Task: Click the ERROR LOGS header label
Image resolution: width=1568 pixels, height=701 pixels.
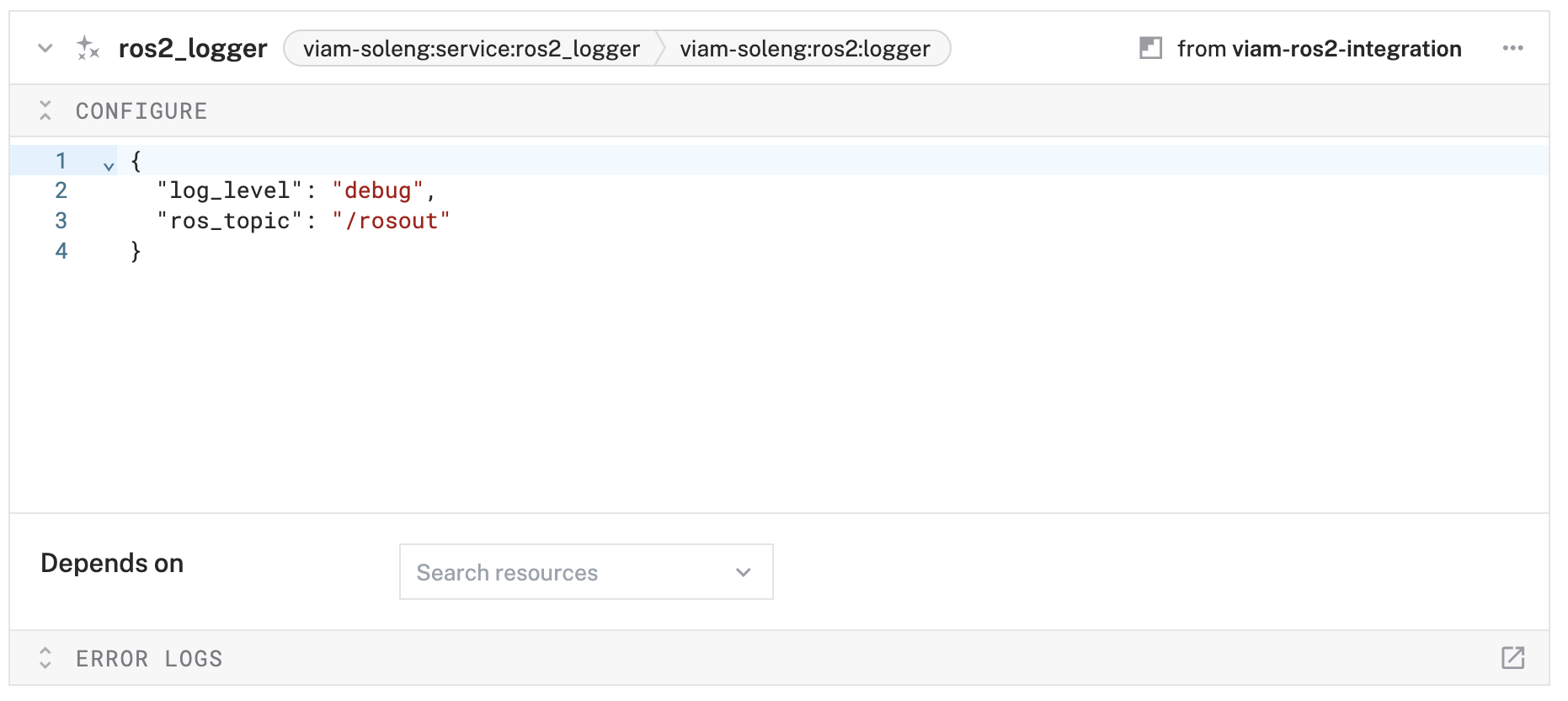Action: click(x=149, y=659)
